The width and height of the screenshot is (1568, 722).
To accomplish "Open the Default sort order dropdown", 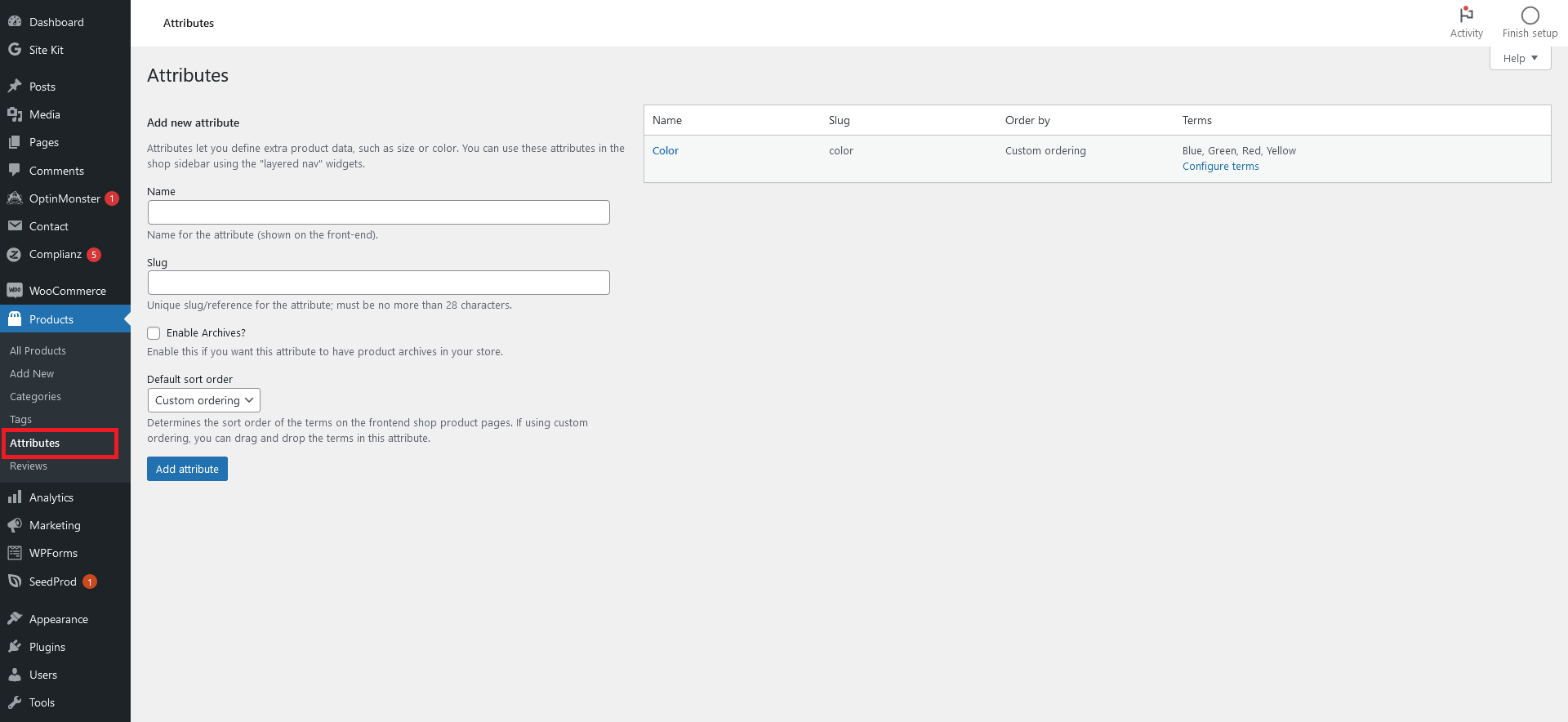I will click(203, 400).
